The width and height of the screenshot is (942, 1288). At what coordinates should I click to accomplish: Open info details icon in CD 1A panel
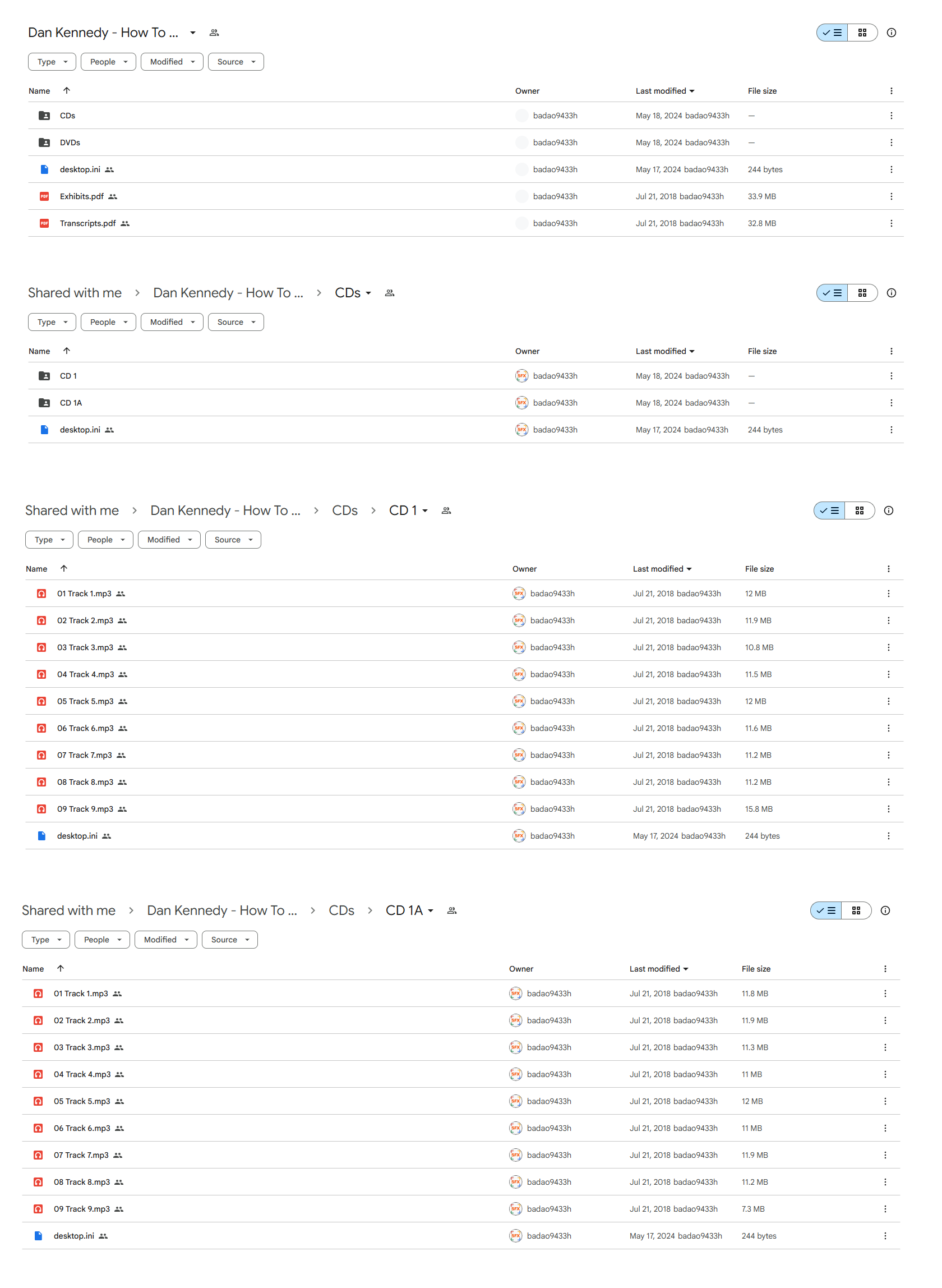(x=885, y=910)
